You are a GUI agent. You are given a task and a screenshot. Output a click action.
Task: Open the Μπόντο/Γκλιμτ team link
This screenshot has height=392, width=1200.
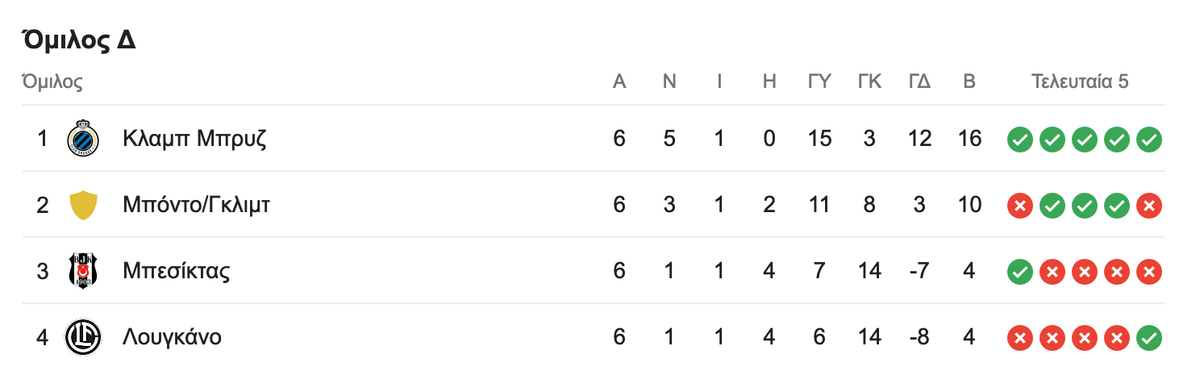click(x=197, y=205)
